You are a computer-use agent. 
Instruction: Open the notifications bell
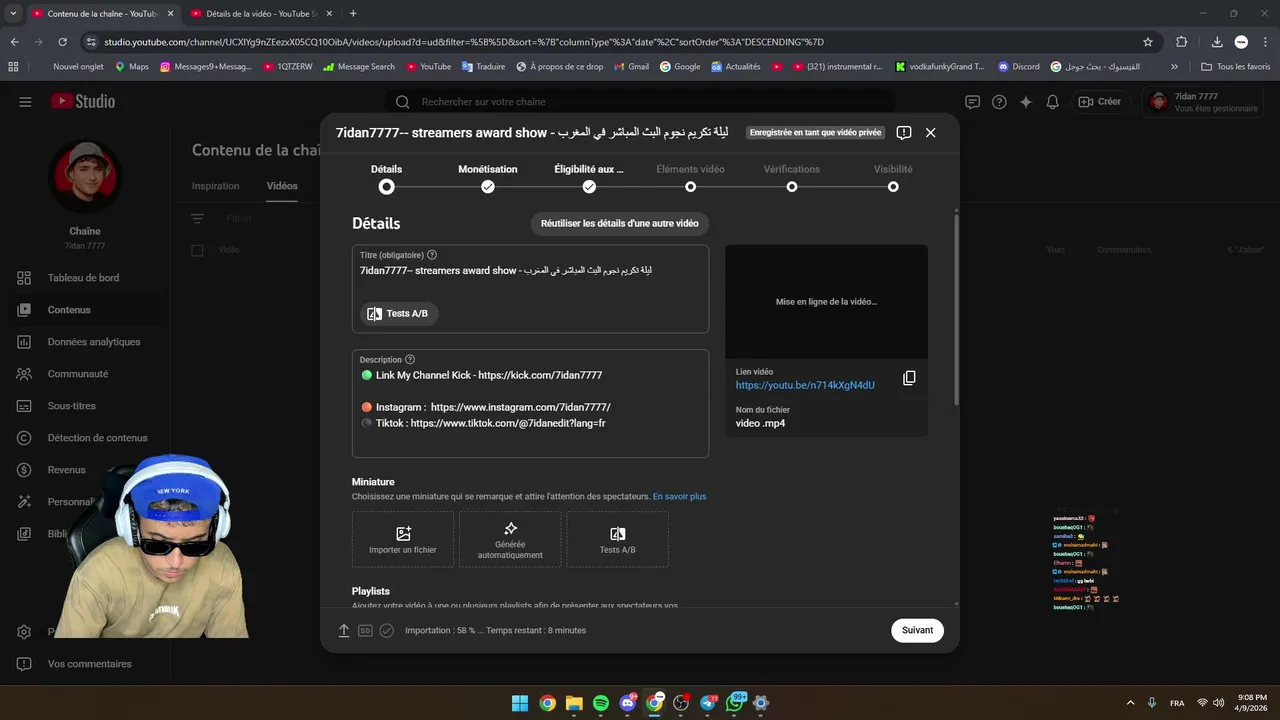click(1052, 102)
